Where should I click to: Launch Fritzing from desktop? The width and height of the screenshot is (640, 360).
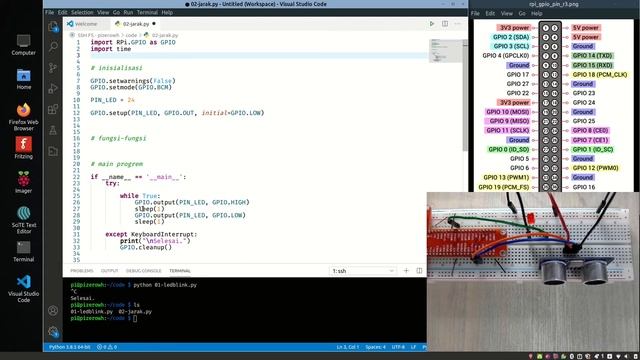click(x=24, y=148)
